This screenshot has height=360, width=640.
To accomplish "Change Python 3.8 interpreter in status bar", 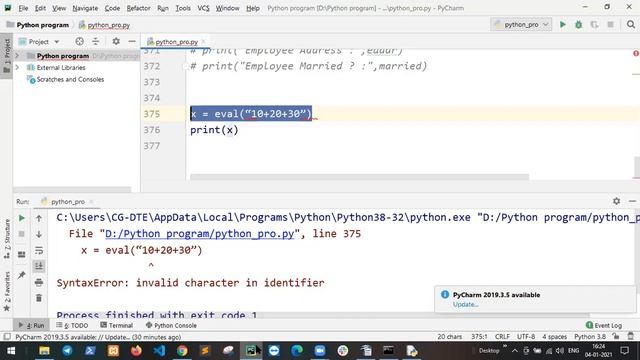I will tap(590, 337).
